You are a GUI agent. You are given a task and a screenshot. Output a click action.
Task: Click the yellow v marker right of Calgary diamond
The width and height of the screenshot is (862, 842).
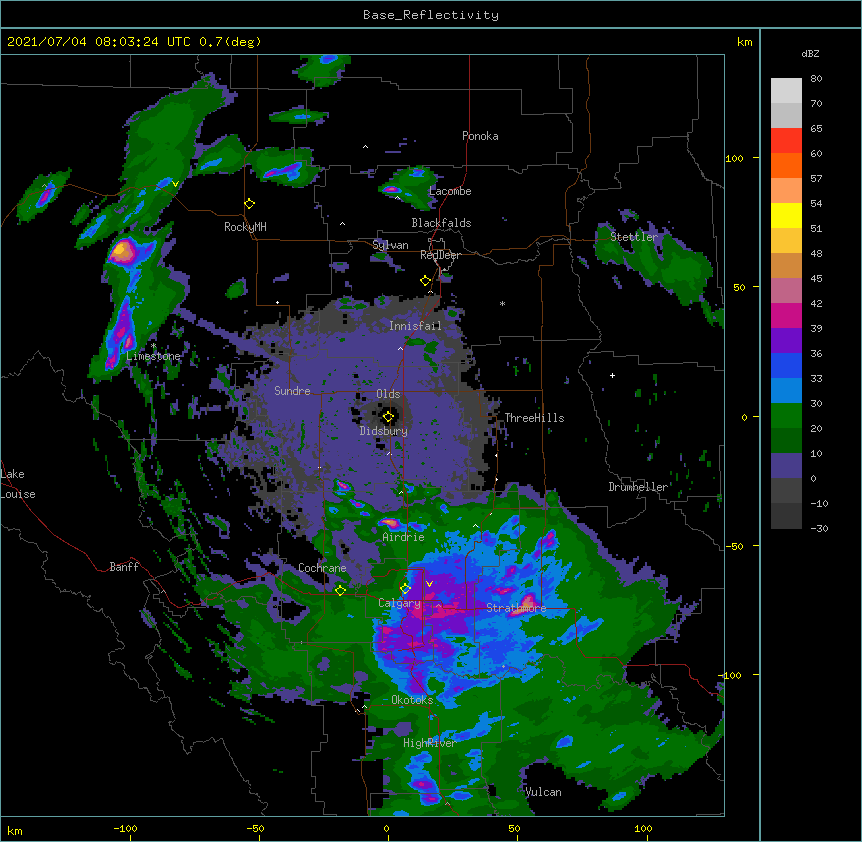pyautogui.click(x=429, y=584)
